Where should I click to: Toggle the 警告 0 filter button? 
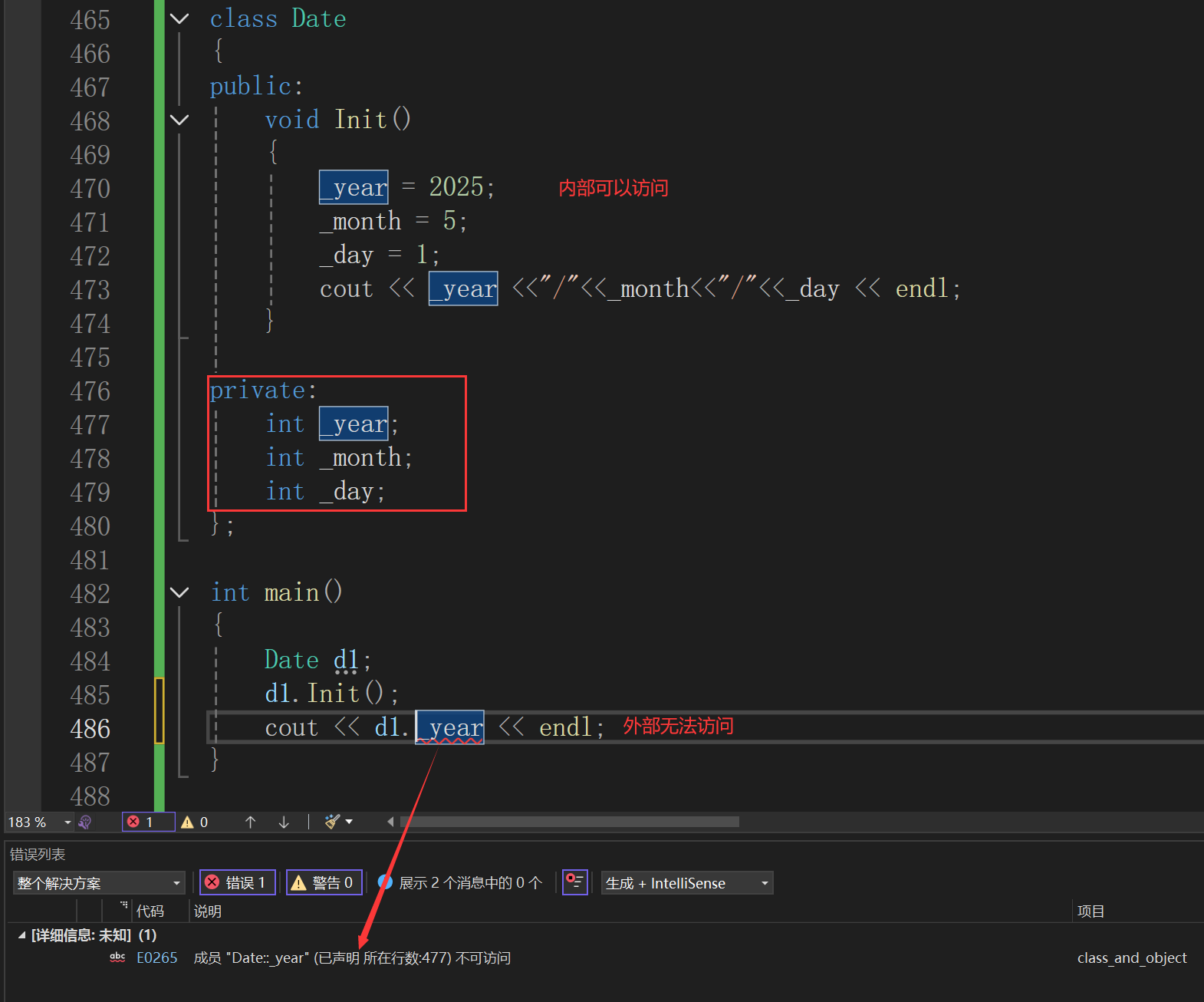tap(324, 883)
